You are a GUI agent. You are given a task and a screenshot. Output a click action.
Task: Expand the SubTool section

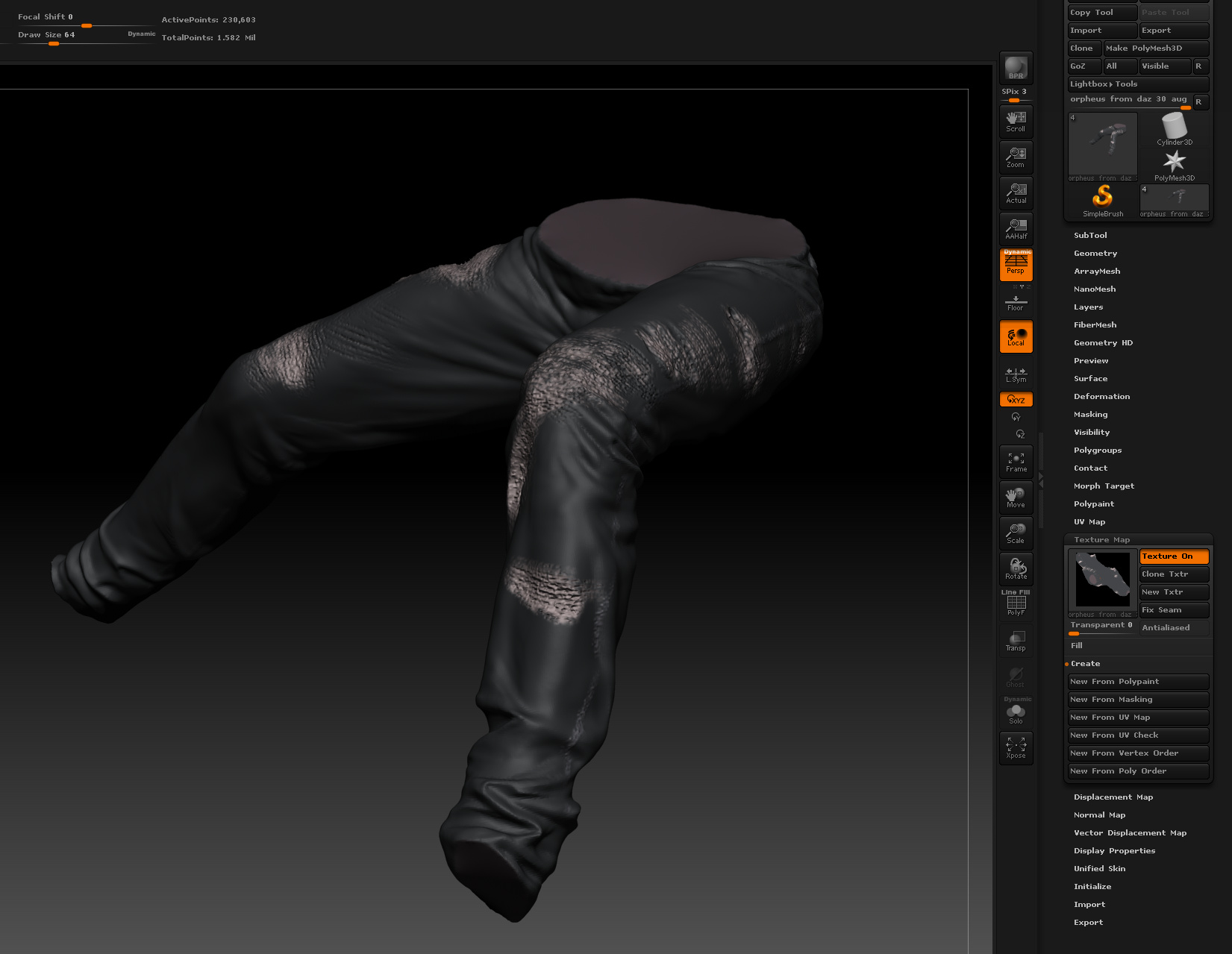click(x=1090, y=236)
